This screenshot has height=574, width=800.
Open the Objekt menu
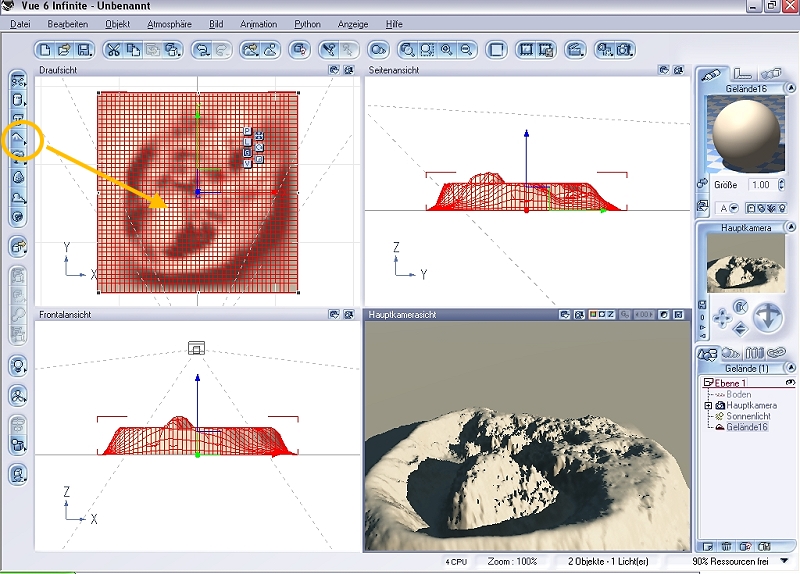117,24
